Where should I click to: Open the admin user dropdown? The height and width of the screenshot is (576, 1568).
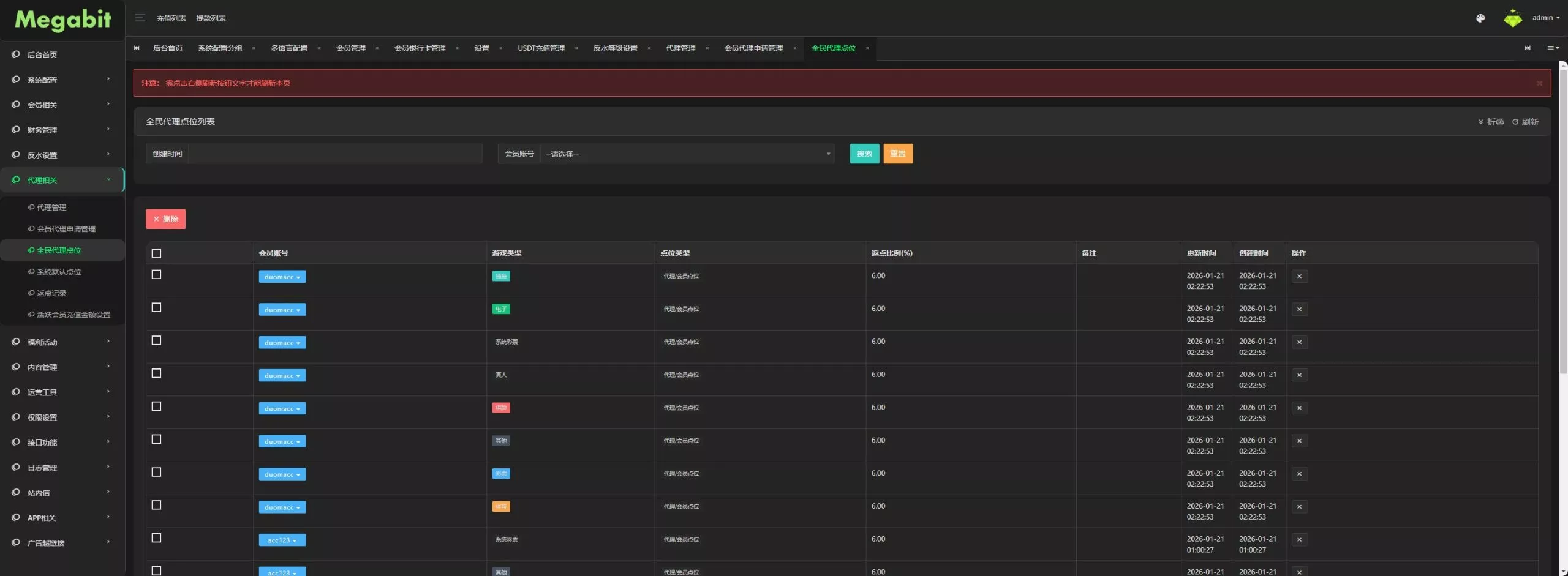point(1546,18)
